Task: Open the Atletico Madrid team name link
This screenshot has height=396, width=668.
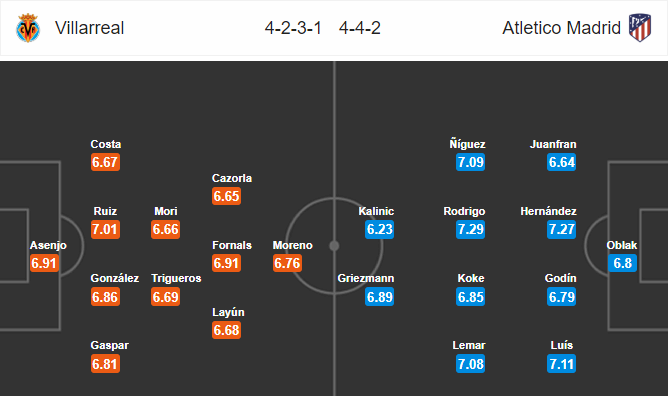Action: click(561, 28)
